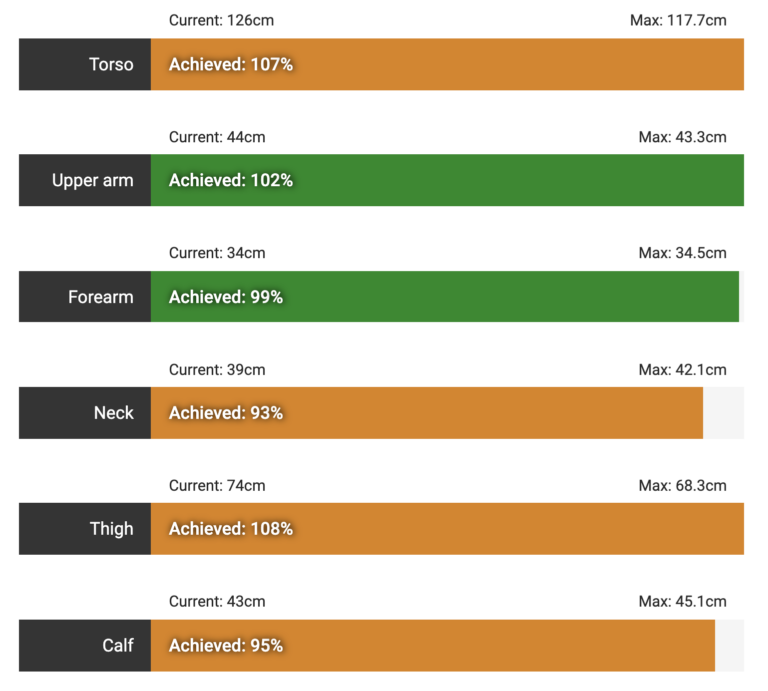Click the Max: 45.1cm value
The height and width of the screenshot is (691, 768).
[x=682, y=601]
